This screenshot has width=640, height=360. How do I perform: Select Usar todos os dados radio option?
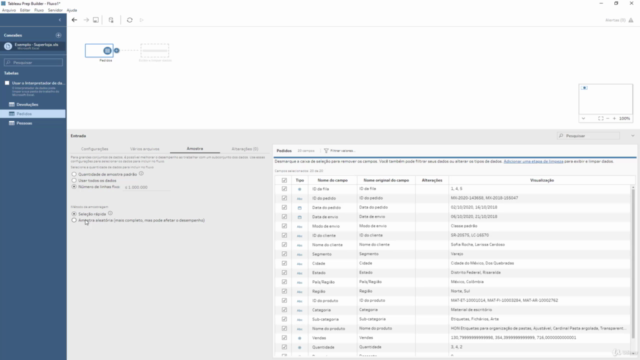(x=74, y=180)
